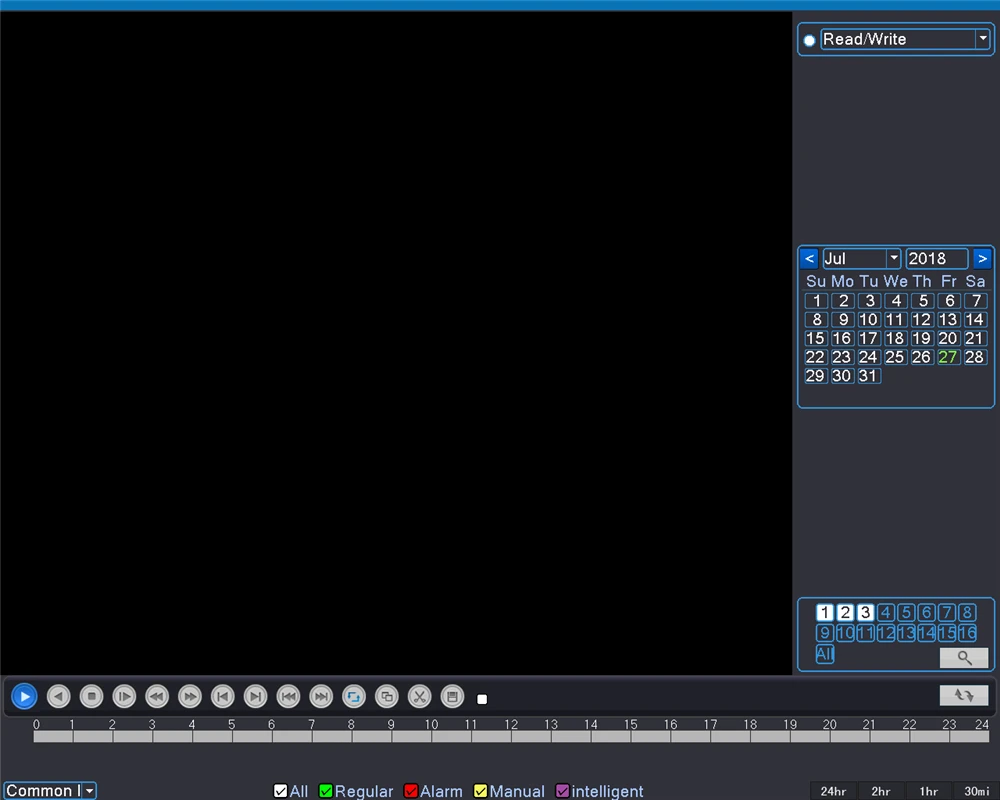Toggle the Manual record checkbox
Image resolution: width=1000 pixels, height=800 pixels.
point(480,791)
